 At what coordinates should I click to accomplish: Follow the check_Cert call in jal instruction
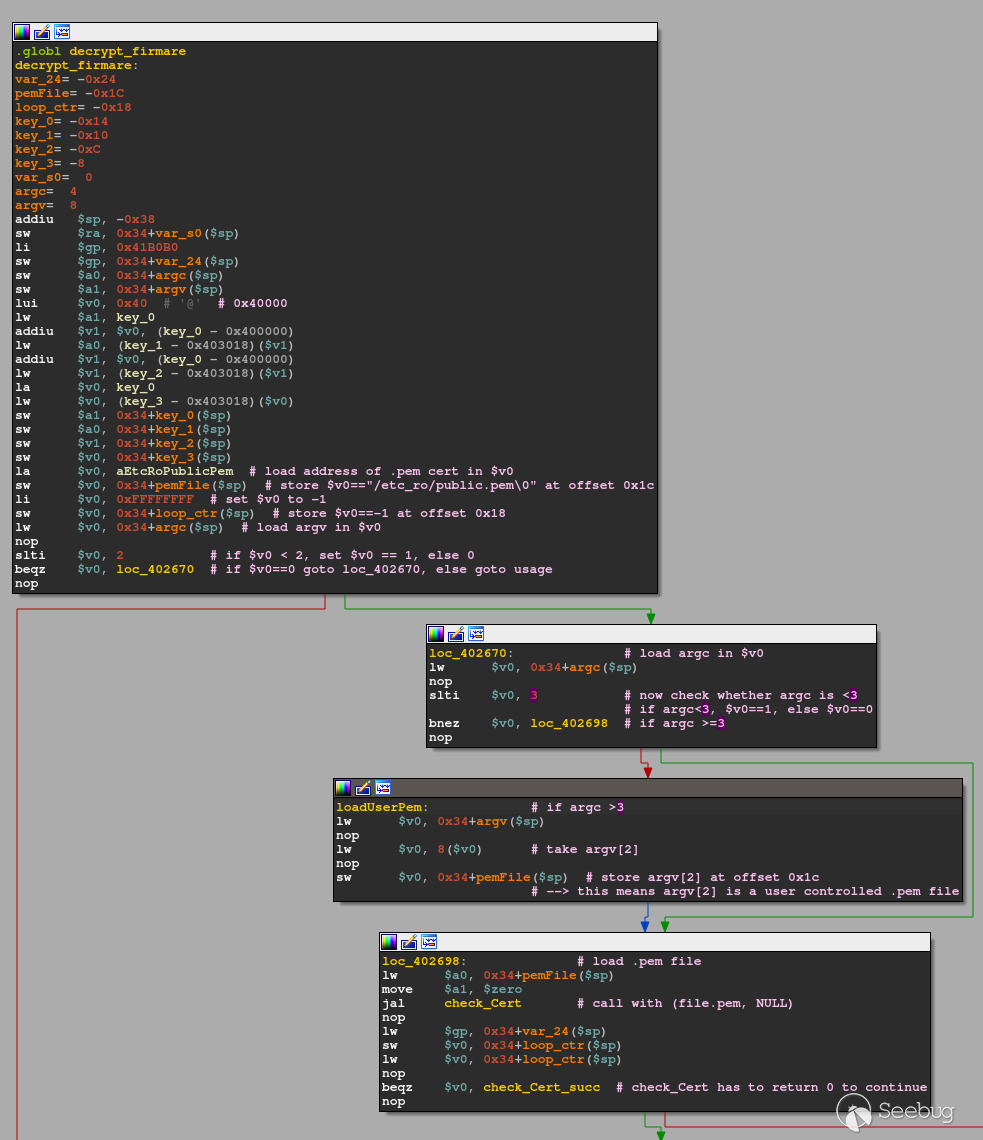483,1003
